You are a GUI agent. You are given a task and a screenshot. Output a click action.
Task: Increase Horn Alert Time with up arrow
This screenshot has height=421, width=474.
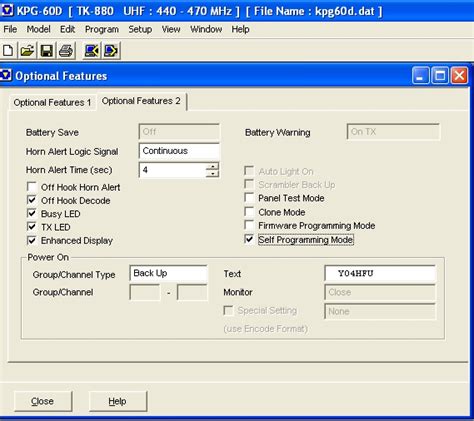click(212, 167)
